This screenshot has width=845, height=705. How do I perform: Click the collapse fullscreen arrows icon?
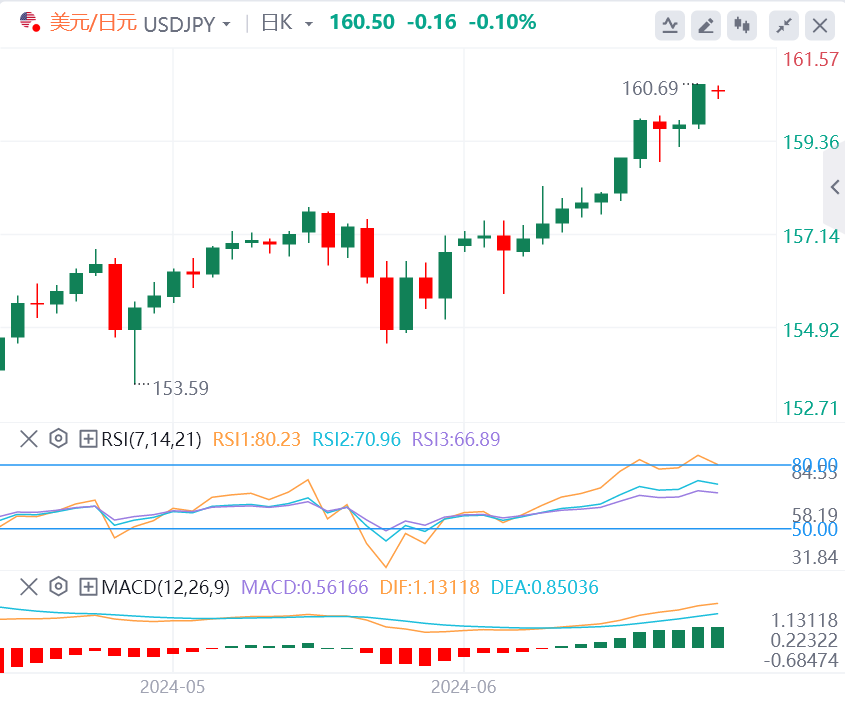pos(784,25)
